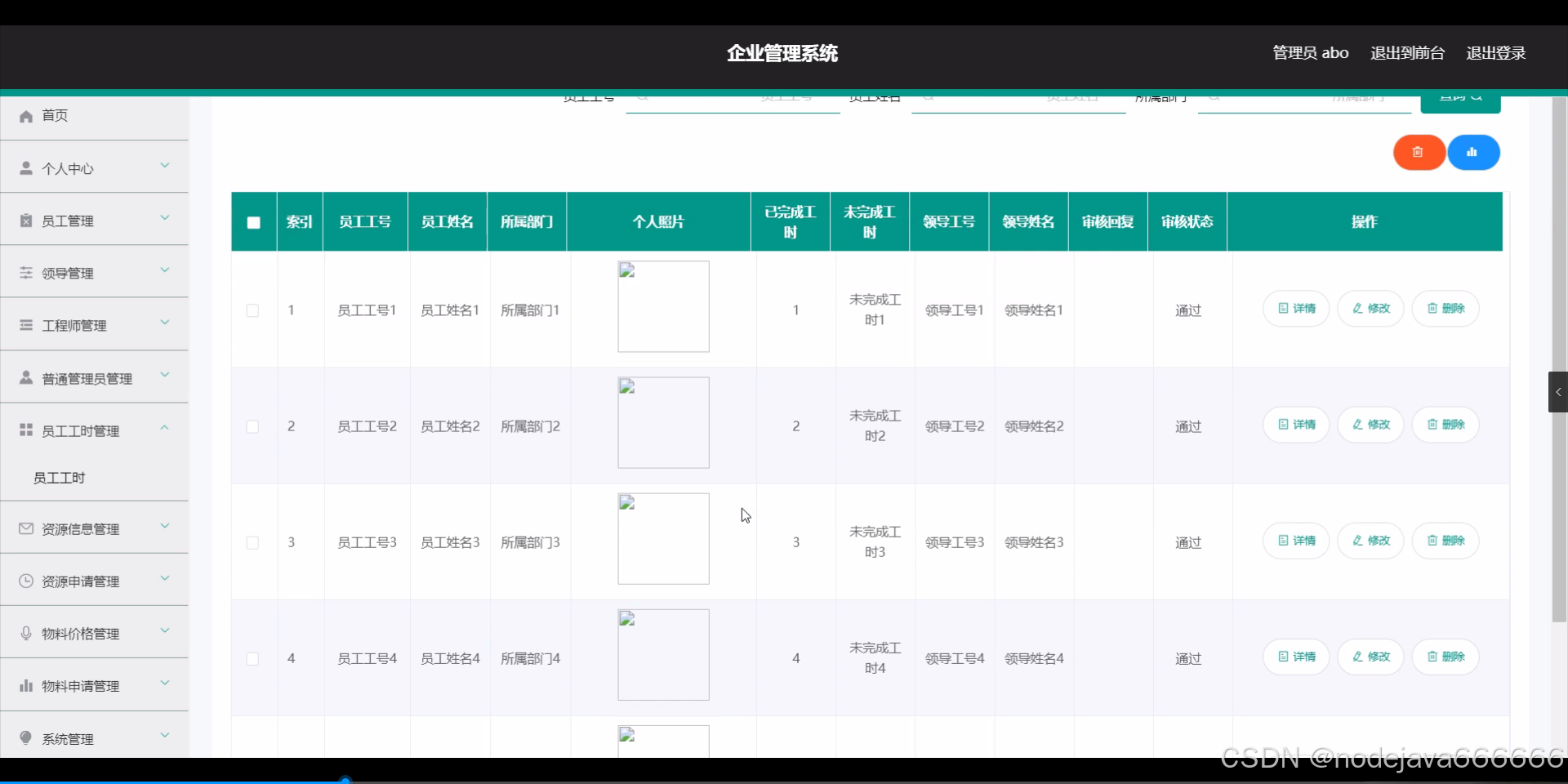Click the person icon beside 个人中心
The image size is (1568, 784).
tap(26, 168)
